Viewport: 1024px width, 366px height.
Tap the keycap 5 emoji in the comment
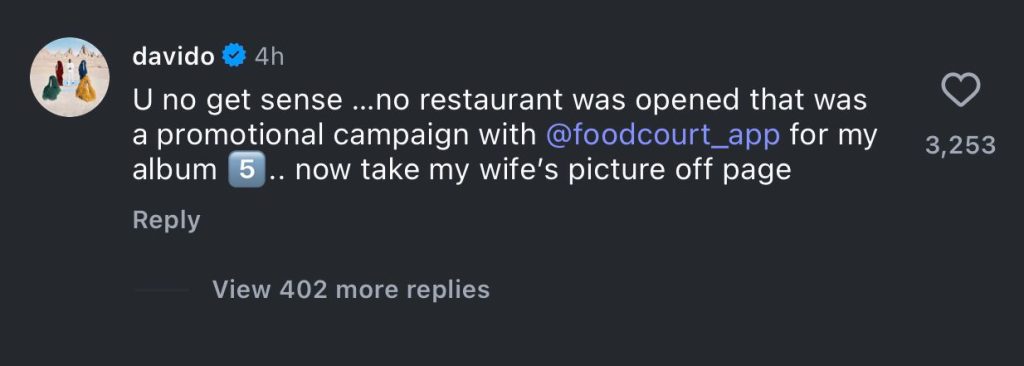(247, 171)
